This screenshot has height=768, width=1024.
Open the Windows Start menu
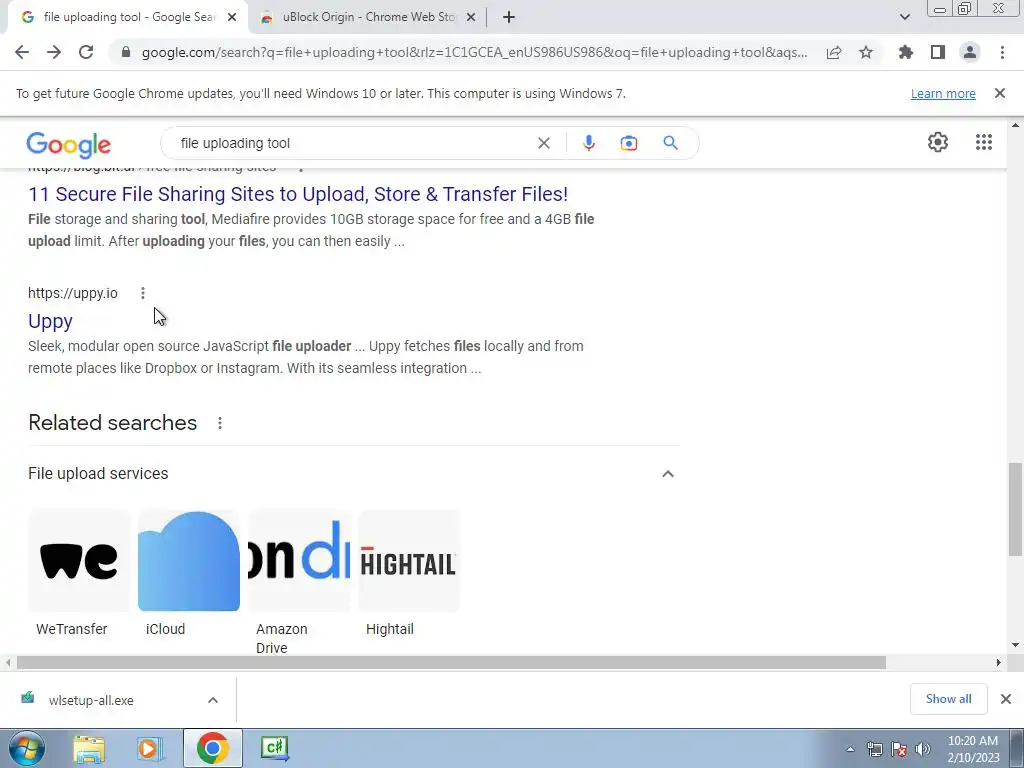click(x=26, y=748)
